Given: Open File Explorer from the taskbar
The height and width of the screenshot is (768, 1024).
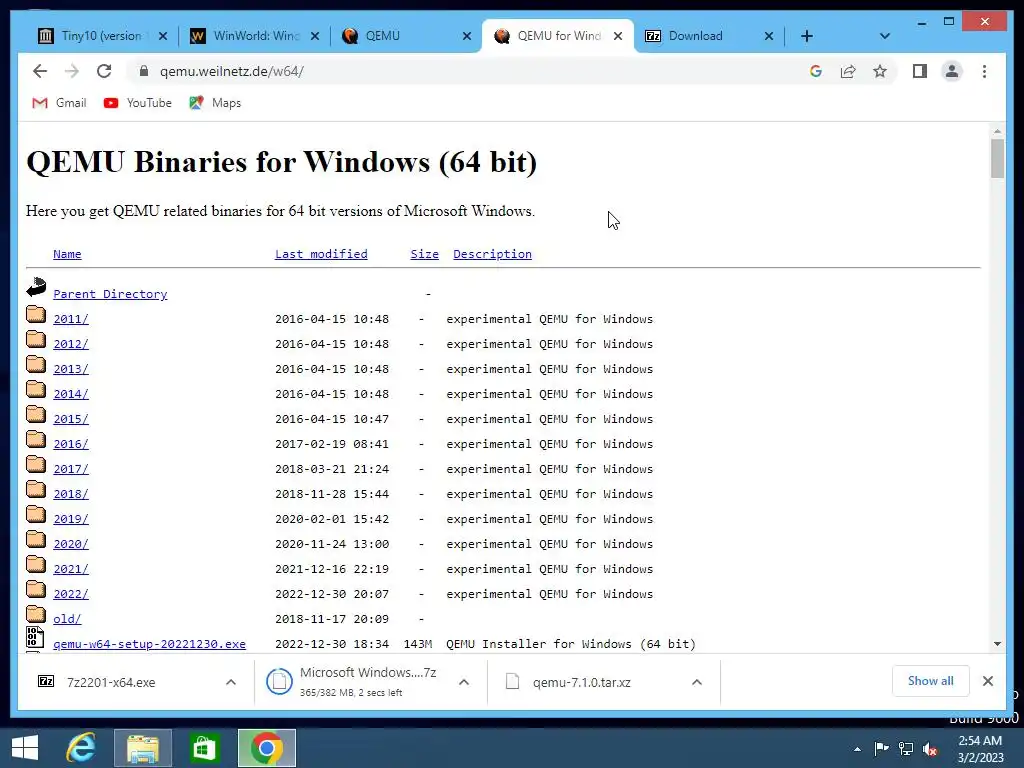Looking at the screenshot, I should click(x=143, y=748).
